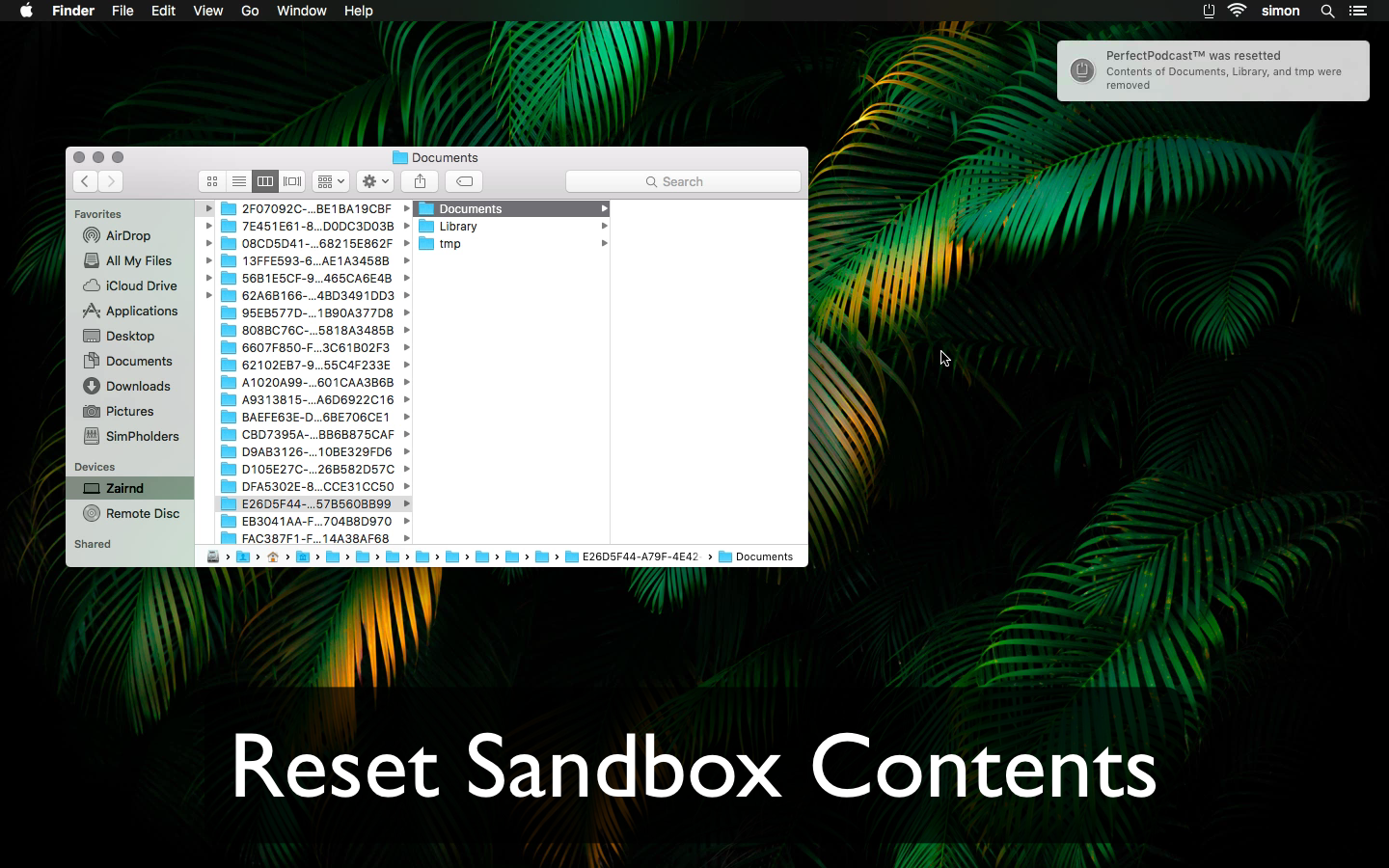Viewport: 1389px width, 868px height.
Task: Switch to icon view in Finder toolbar
Action: (x=212, y=181)
